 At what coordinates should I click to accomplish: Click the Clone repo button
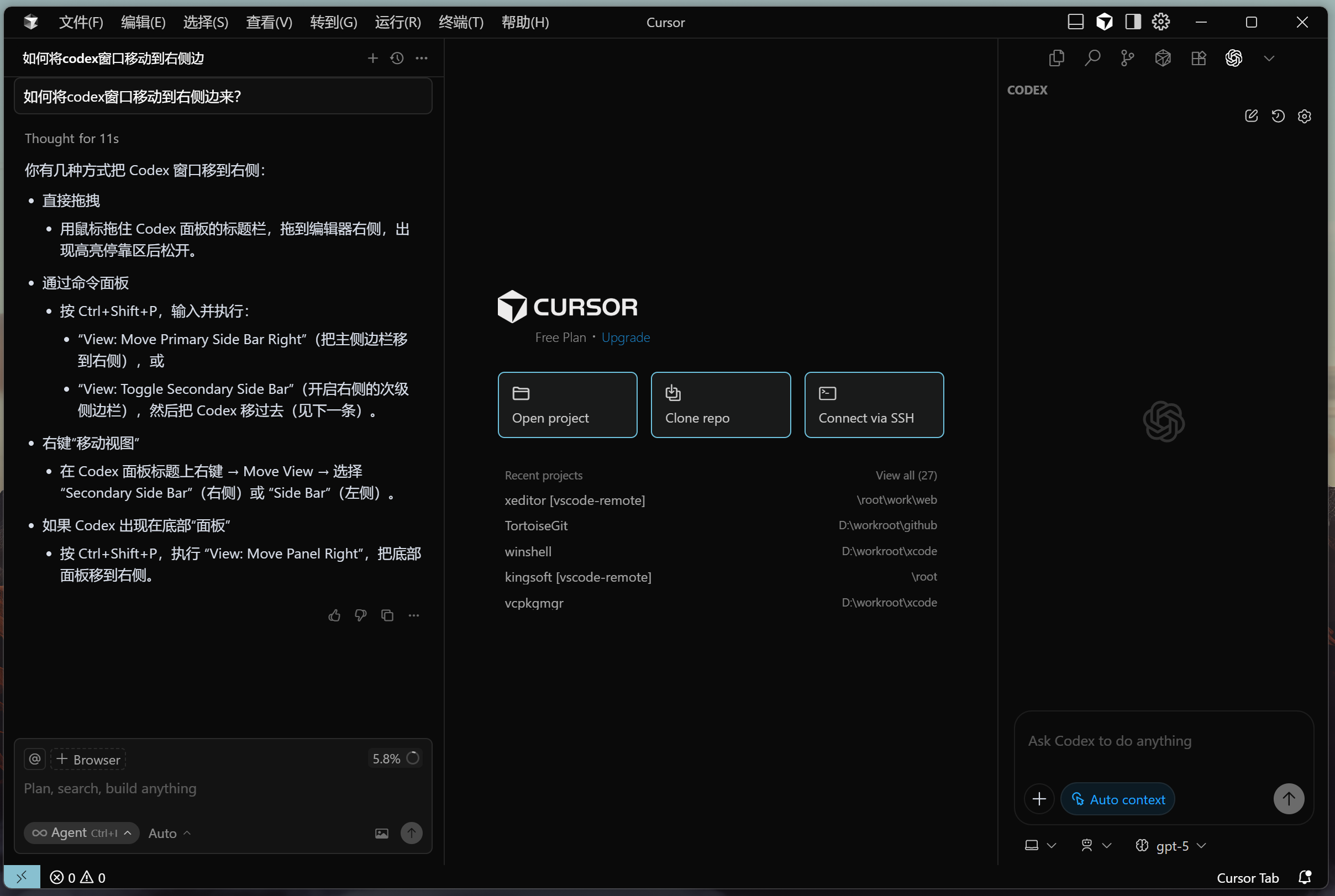(720, 404)
